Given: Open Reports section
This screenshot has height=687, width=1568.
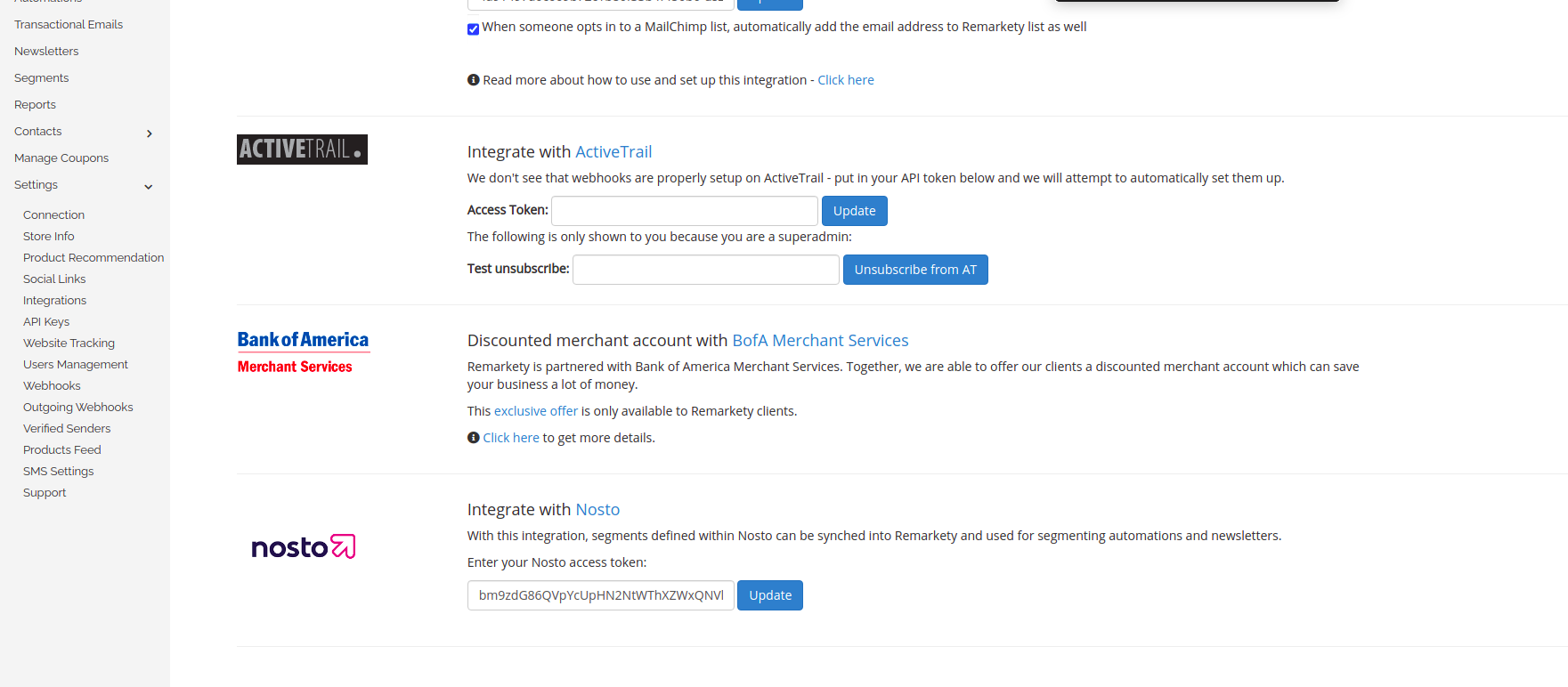Looking at the screenshot, I should pyautogui.click(x=35, y=105).
